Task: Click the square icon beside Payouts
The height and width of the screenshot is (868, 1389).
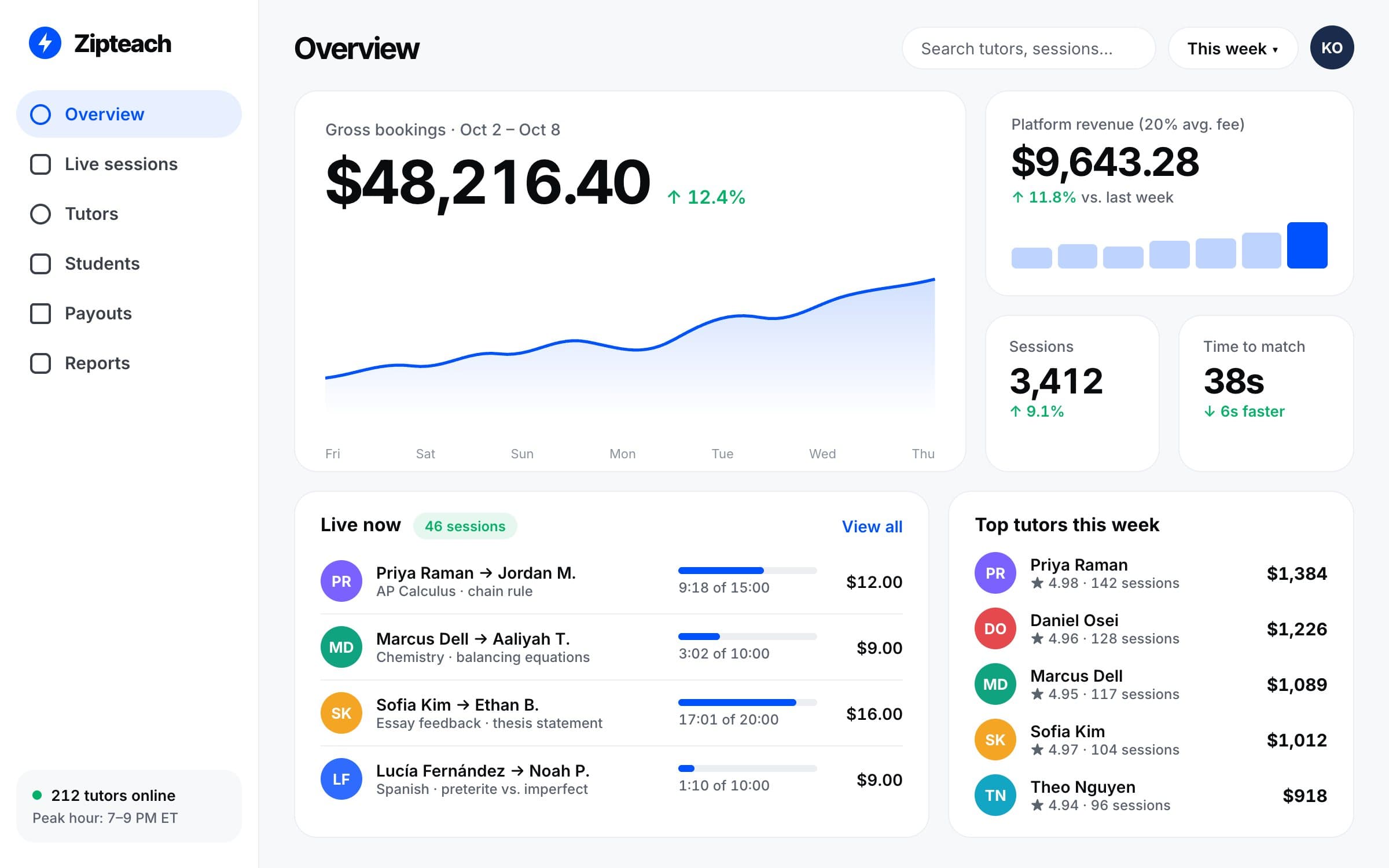Action: [x=41, y=314]
